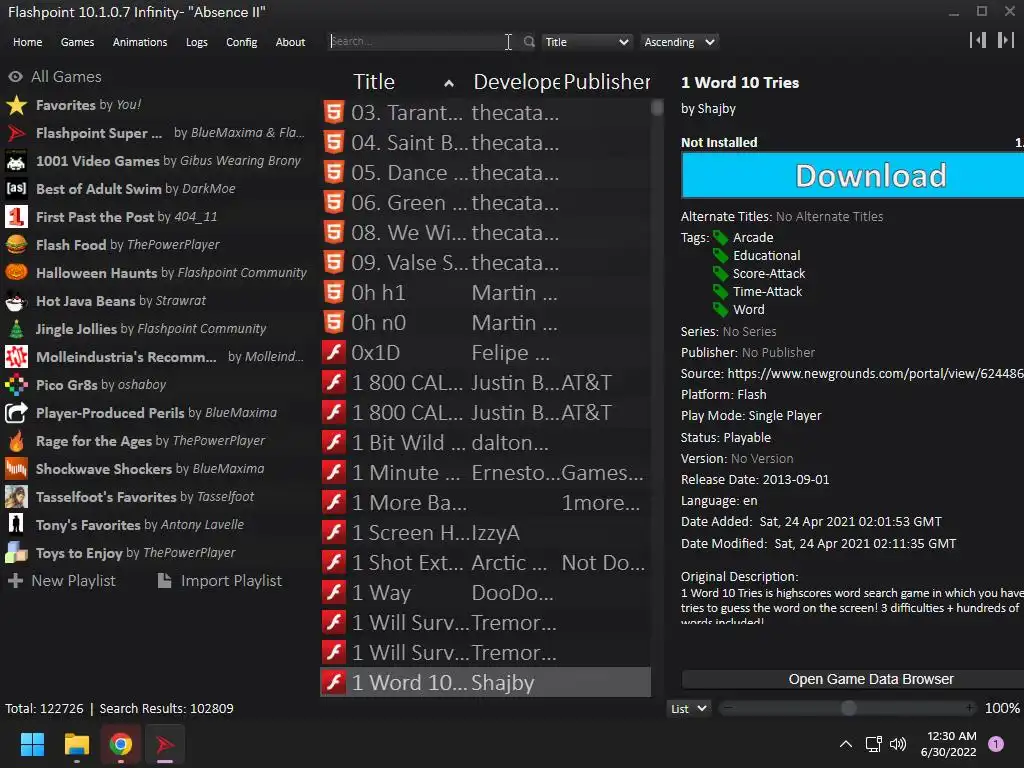Open the Animations tab
1024x768 pixels.
[140, 42]
